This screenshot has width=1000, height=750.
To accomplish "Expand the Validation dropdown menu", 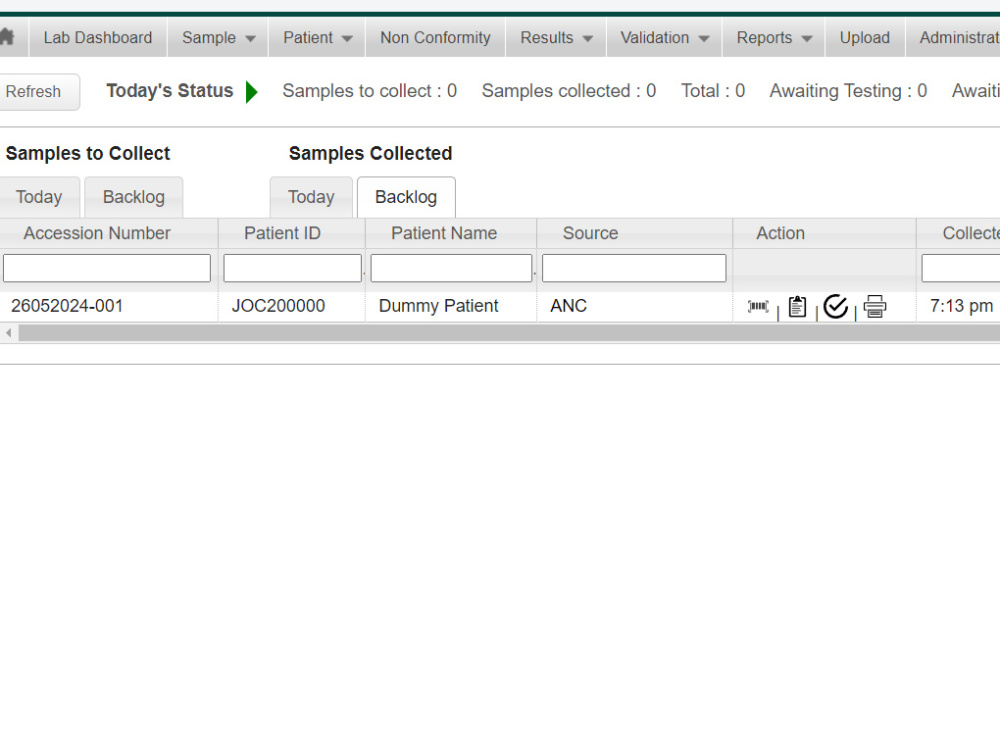I will point(664,38).
